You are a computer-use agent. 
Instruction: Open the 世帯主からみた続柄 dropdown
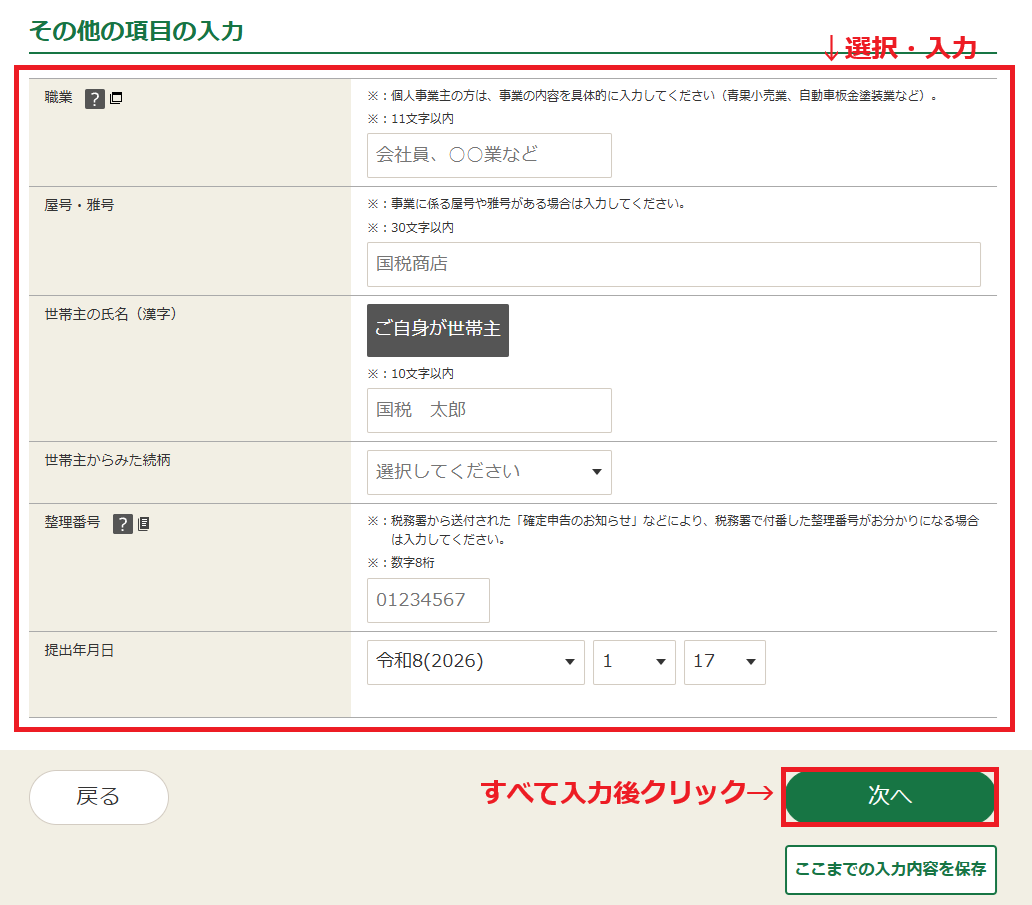point(488,472)
